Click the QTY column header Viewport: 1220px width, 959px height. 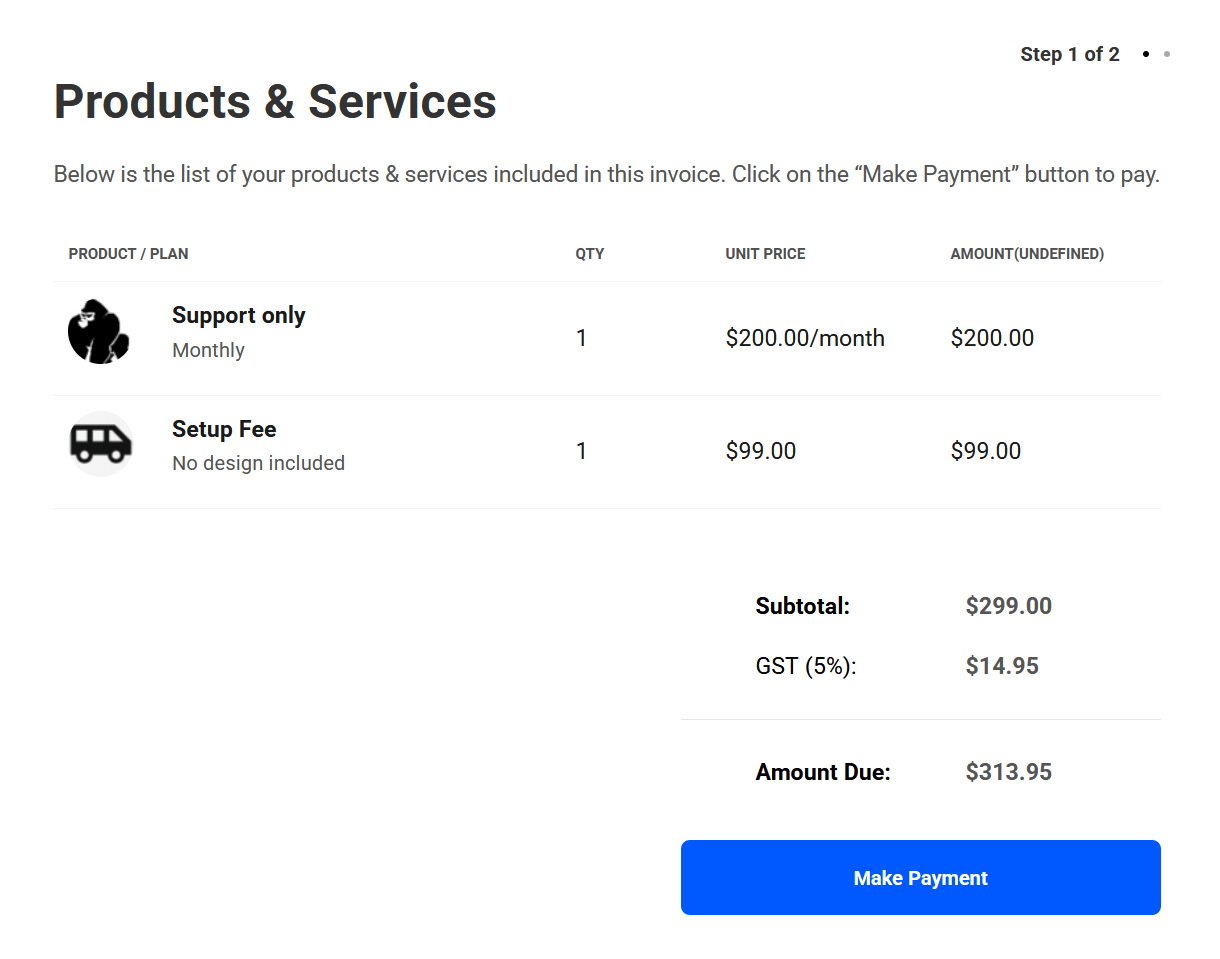tap(590, 254)
